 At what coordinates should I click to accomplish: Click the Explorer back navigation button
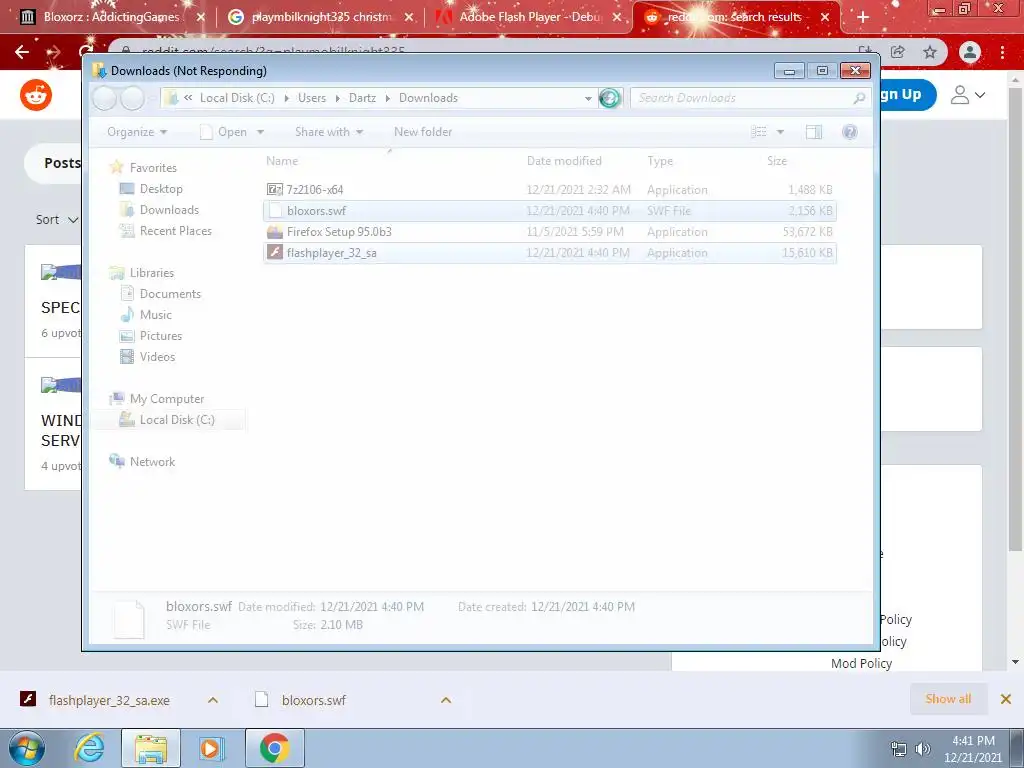point(104,99)
